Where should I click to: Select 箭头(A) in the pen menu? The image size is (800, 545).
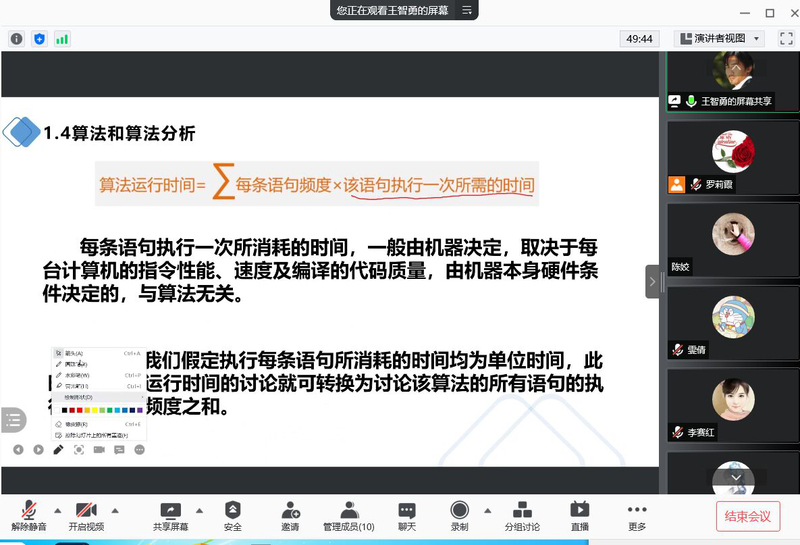[x=99, y=353]
